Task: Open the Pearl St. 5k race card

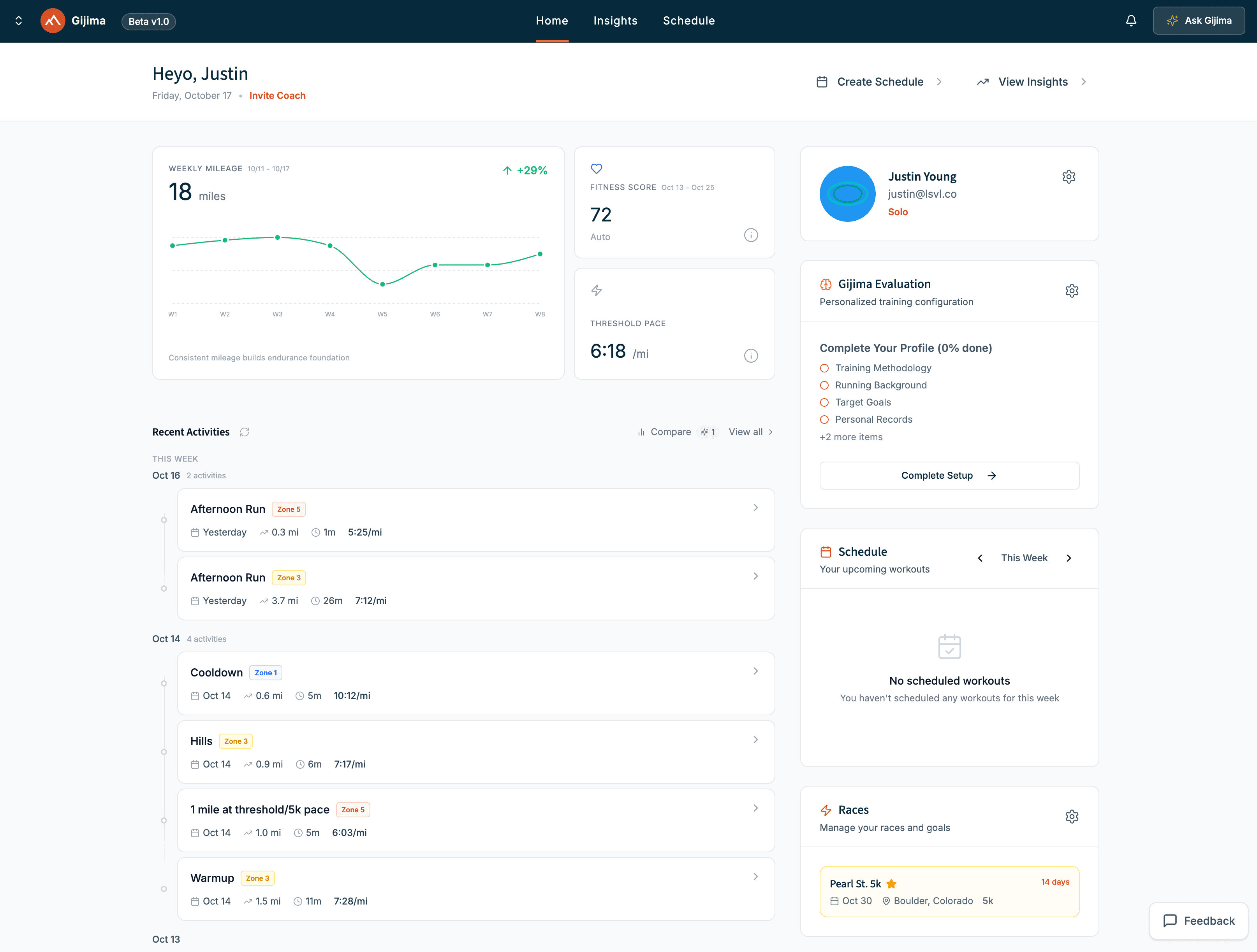Action: coord(949,892)
